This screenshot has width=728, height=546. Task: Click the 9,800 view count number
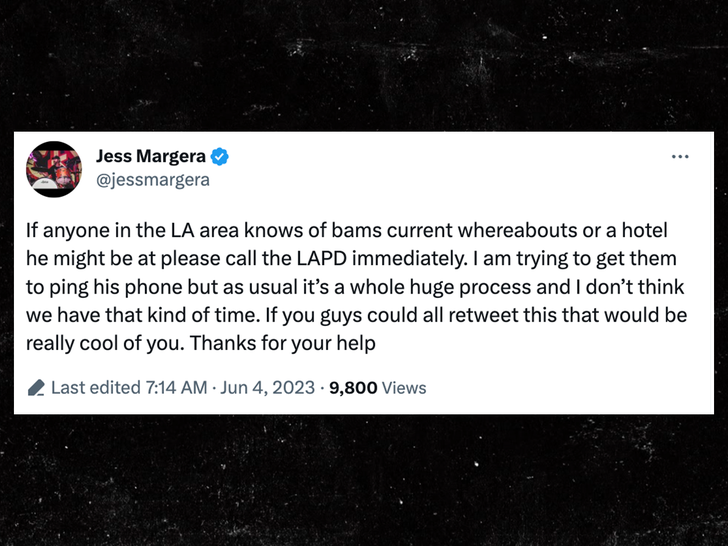pyautogui.click(x=353, y=387)
